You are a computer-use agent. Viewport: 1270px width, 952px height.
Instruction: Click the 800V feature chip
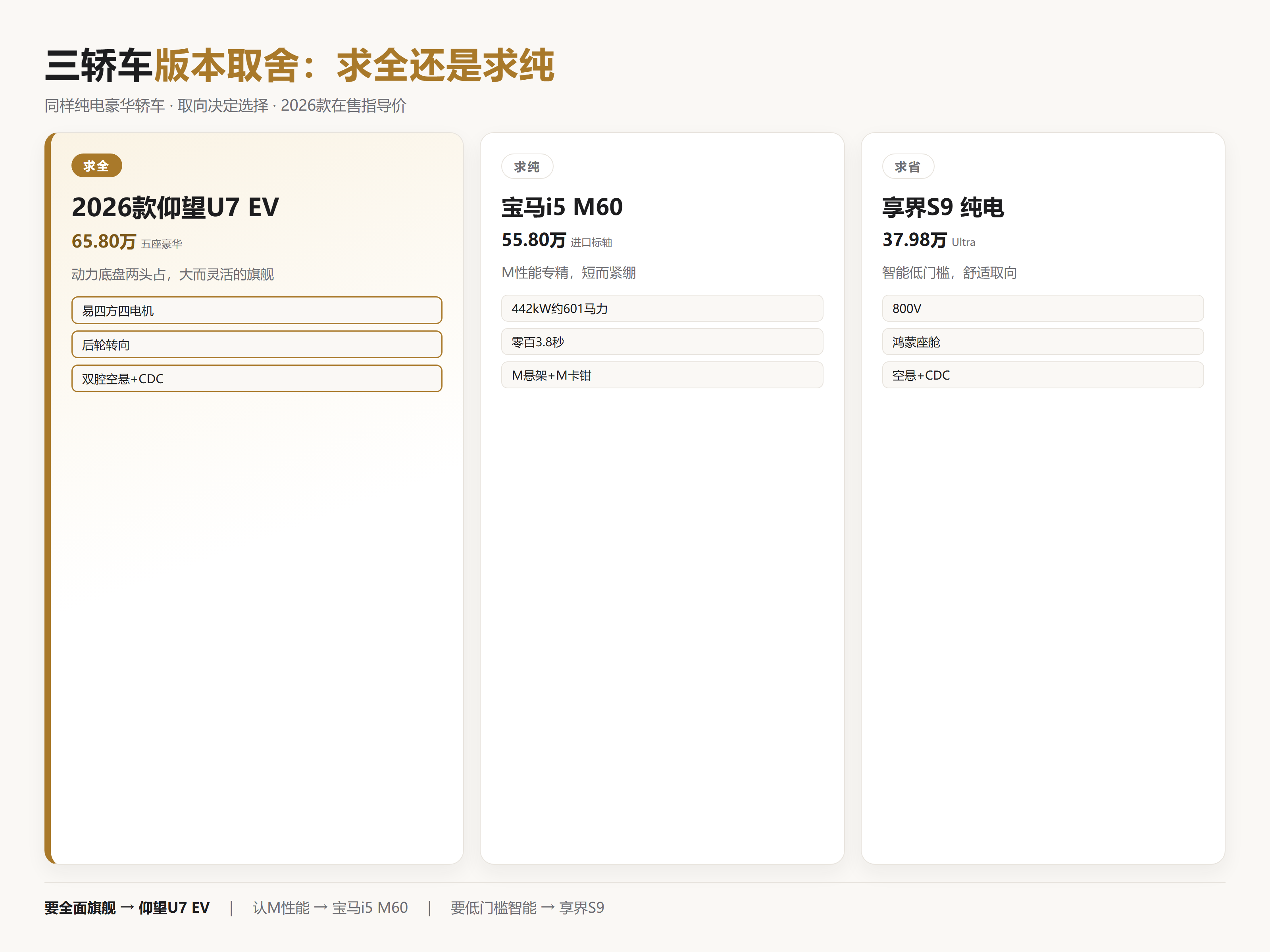point(1043,308)
